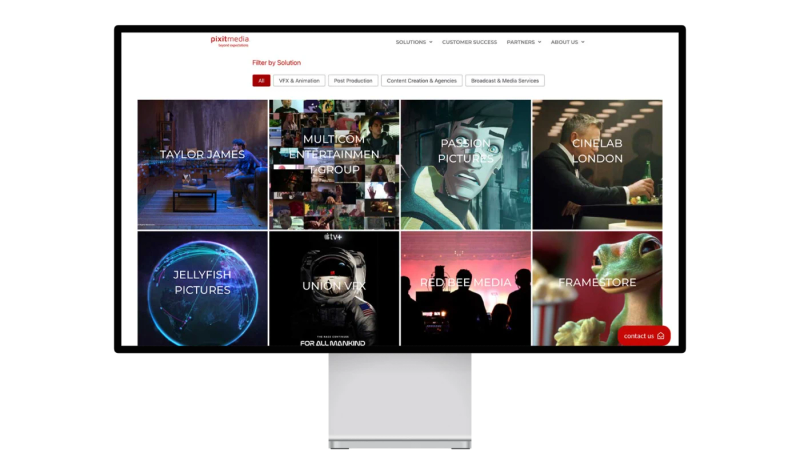The image size is (800, 450).
Task: Open the Taylor James case study tile
Action: click(203, 164)
